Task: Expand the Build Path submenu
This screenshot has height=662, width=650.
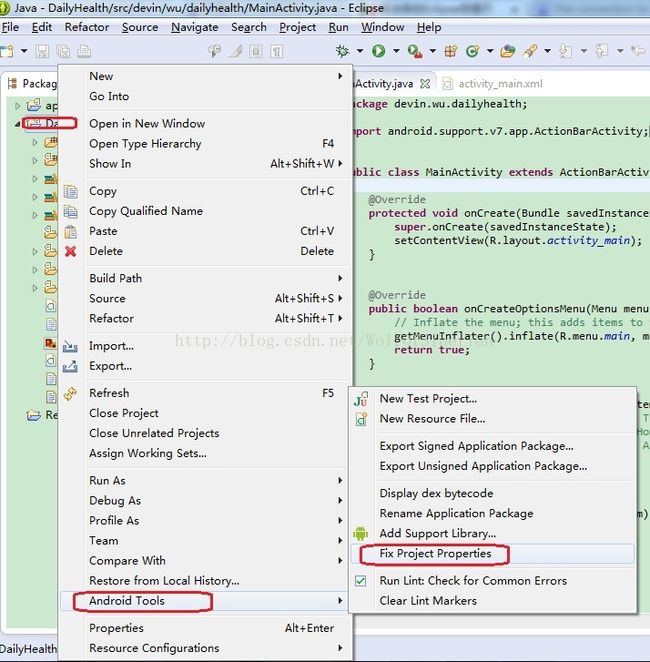Action: [340, 278]
